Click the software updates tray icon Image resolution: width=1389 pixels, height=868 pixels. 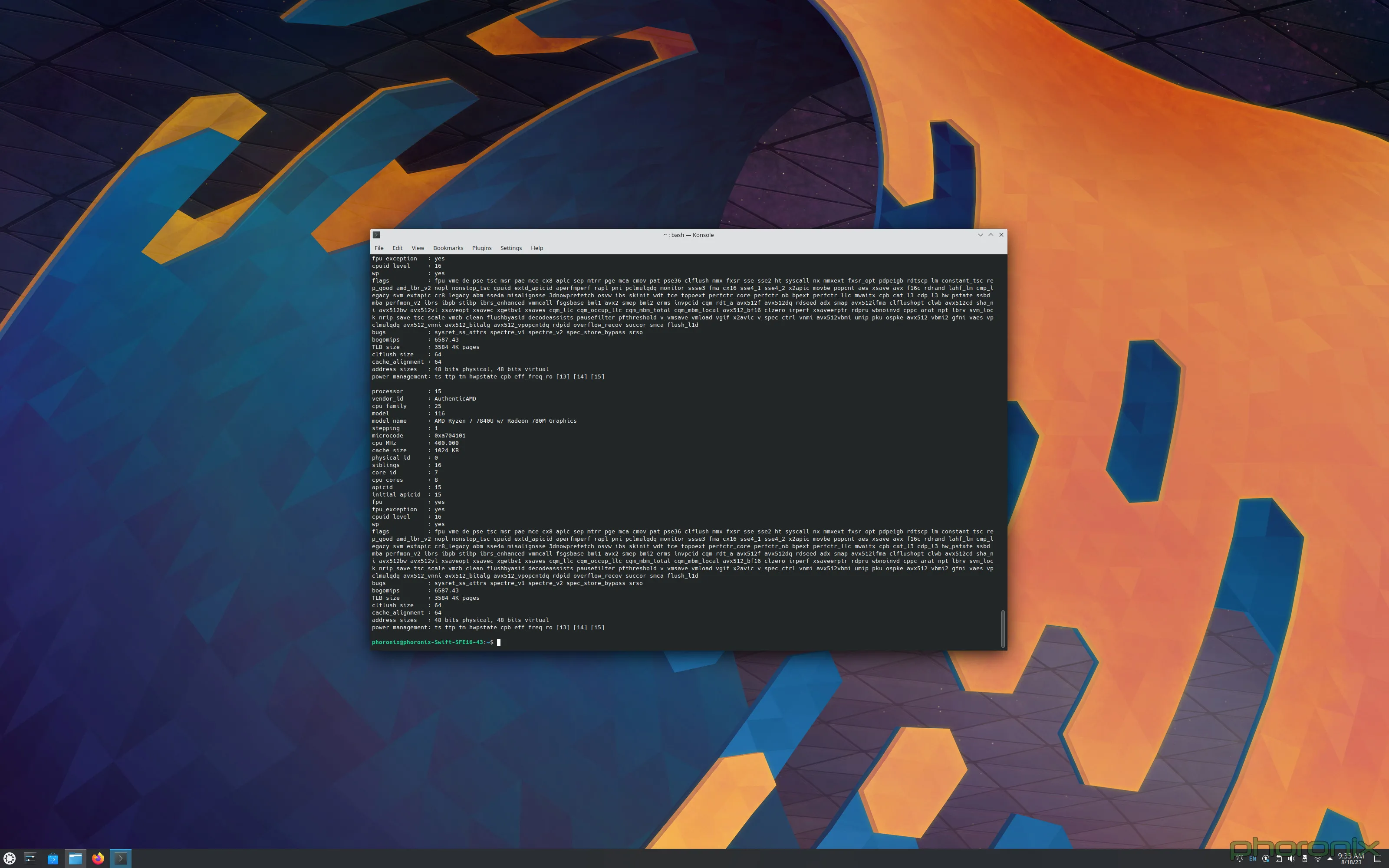[1266, 859]
